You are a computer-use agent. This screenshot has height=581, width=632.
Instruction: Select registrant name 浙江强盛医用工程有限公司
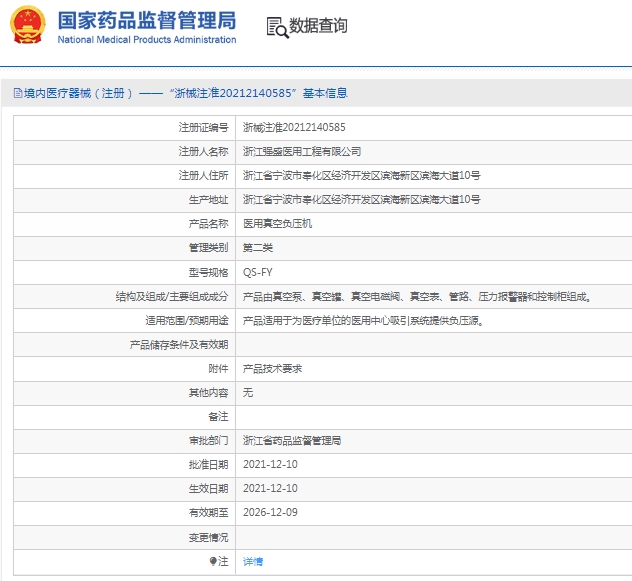point(301,152)
